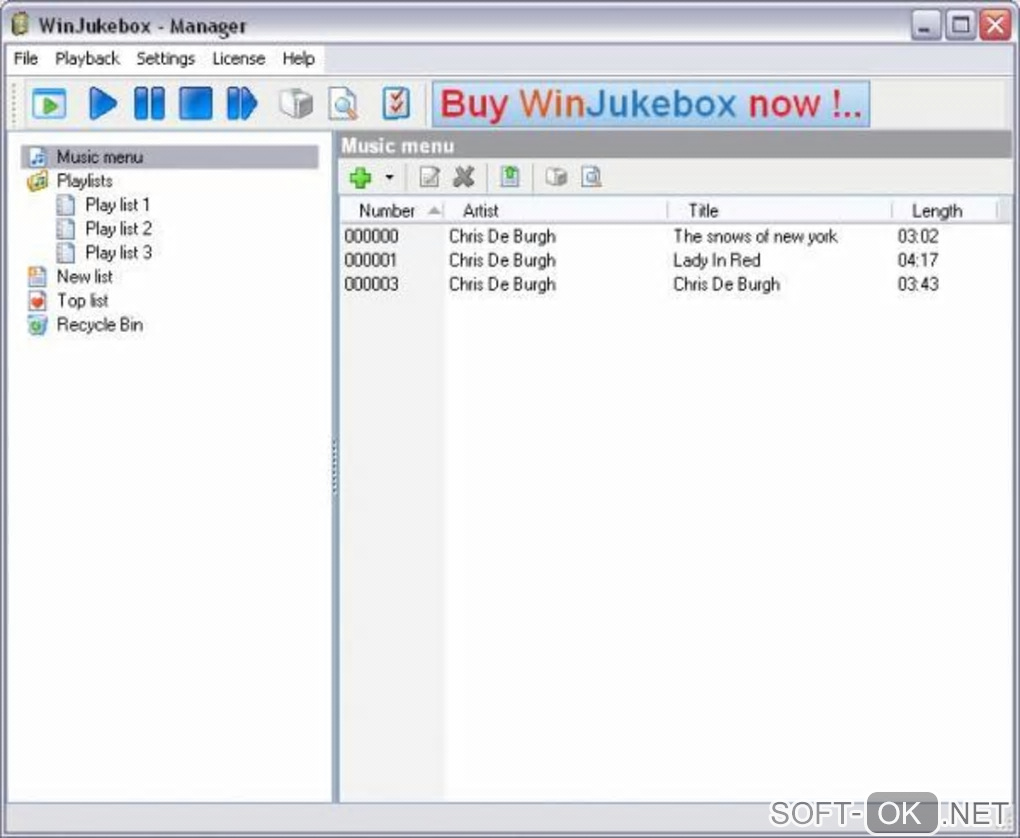Click the search document icon in main toolbar

point(343,104)
